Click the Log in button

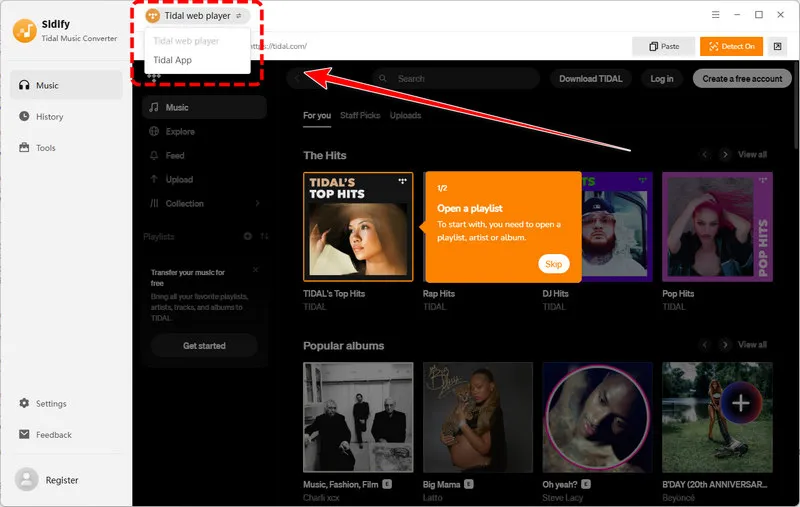pos(661,79)
